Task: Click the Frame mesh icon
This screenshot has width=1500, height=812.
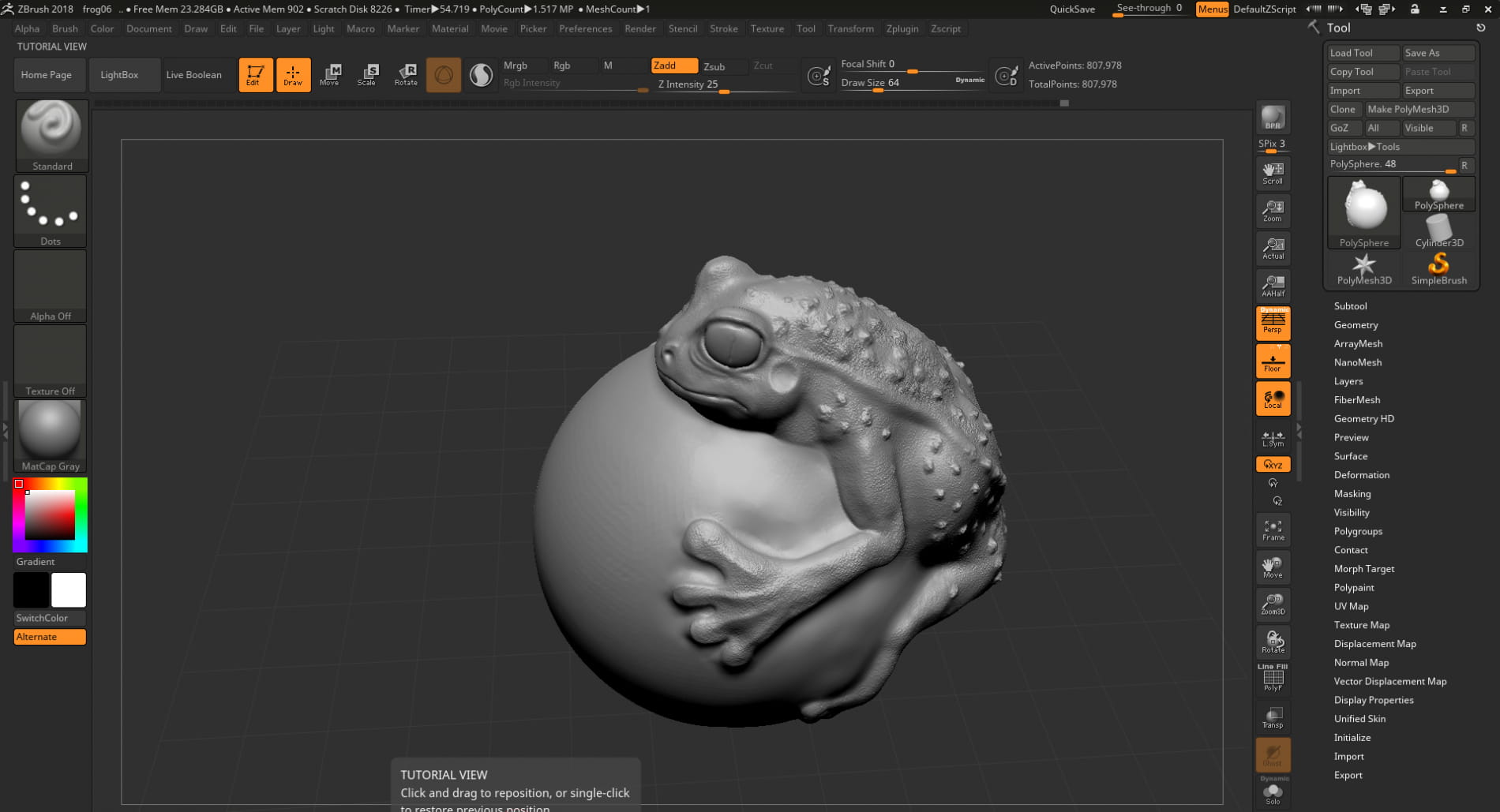Action: [x=1273, y=529]
